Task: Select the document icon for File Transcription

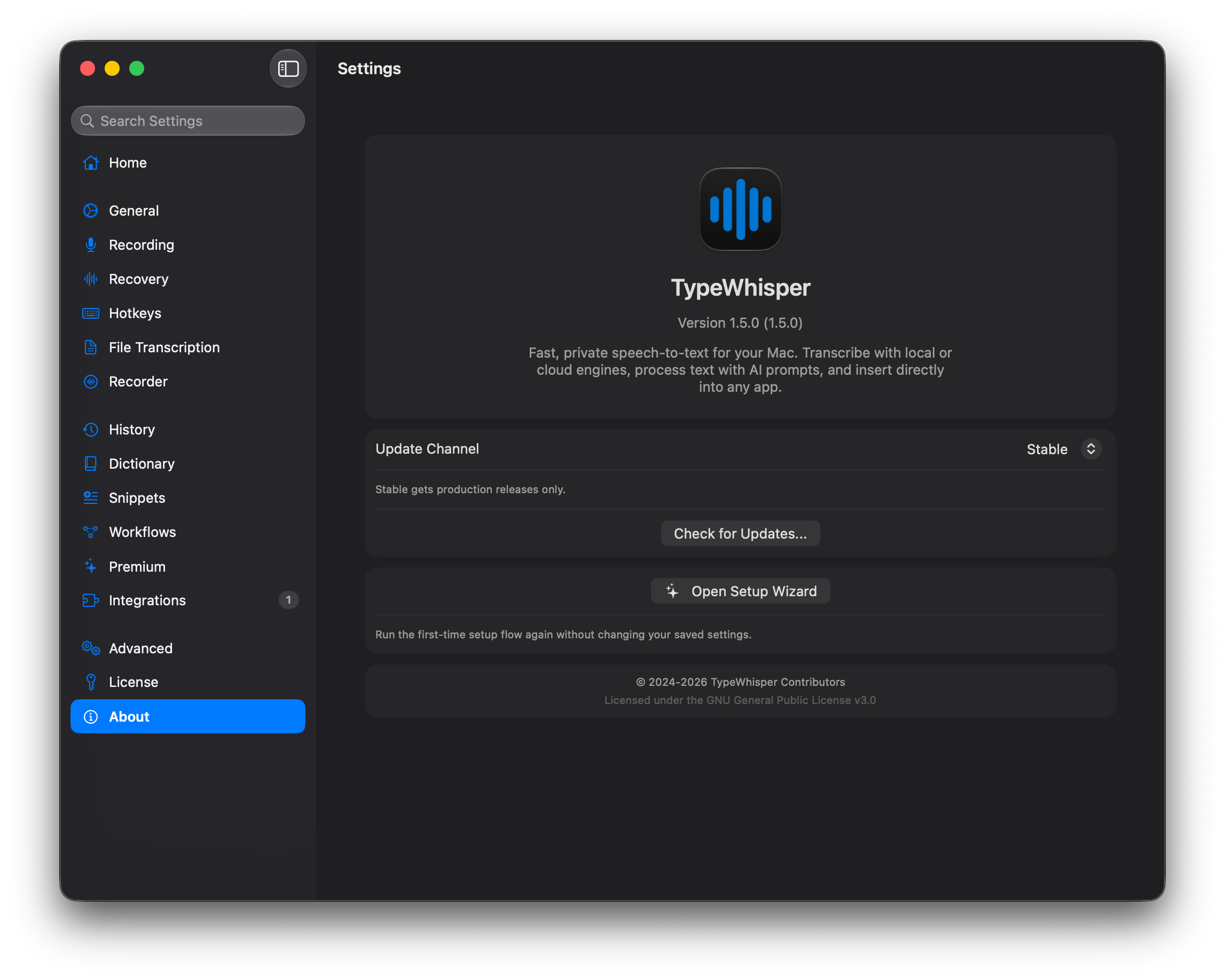Action: click(90, 347)
